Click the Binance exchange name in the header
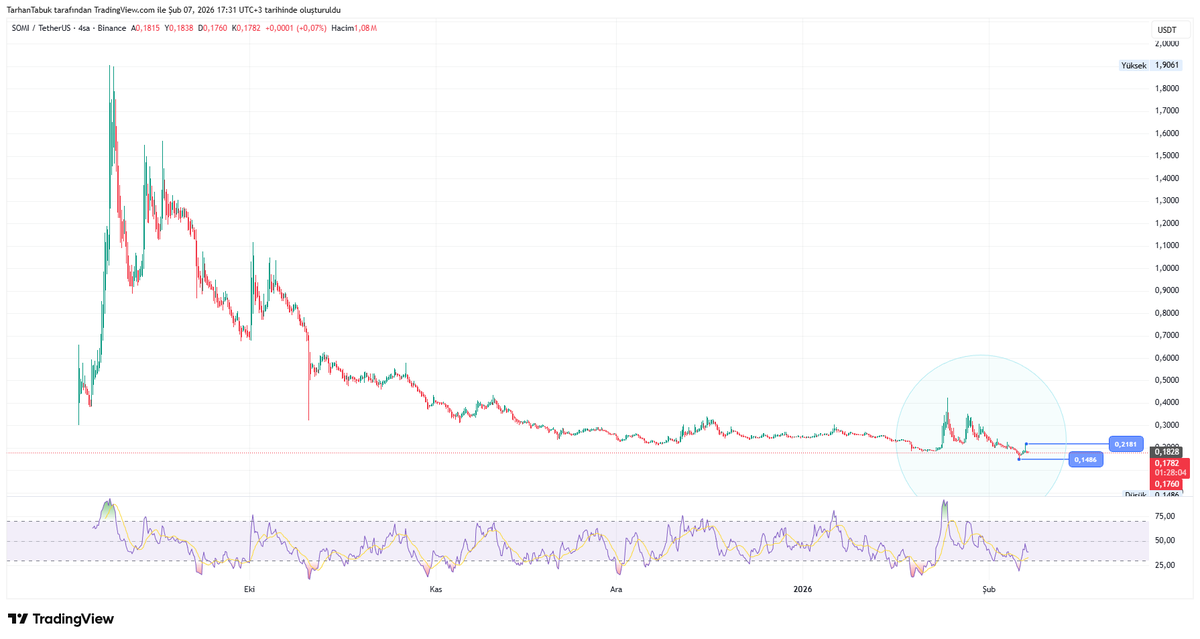 coord(112,28)
